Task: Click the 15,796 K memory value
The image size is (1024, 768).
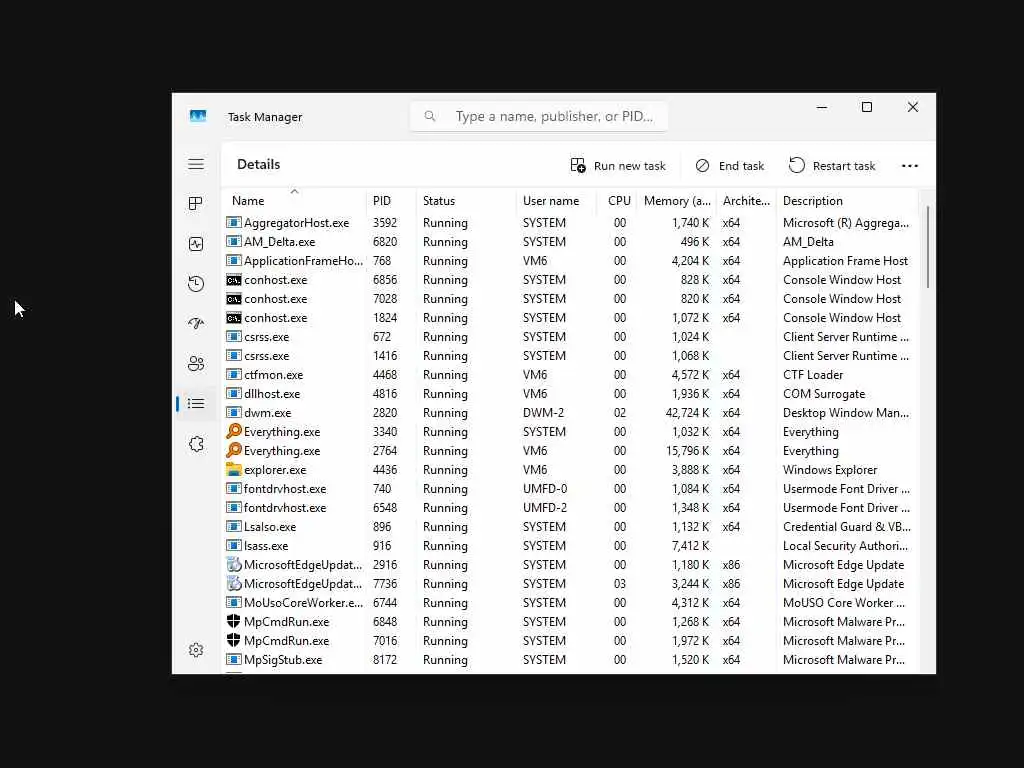Action: [687, 451]
